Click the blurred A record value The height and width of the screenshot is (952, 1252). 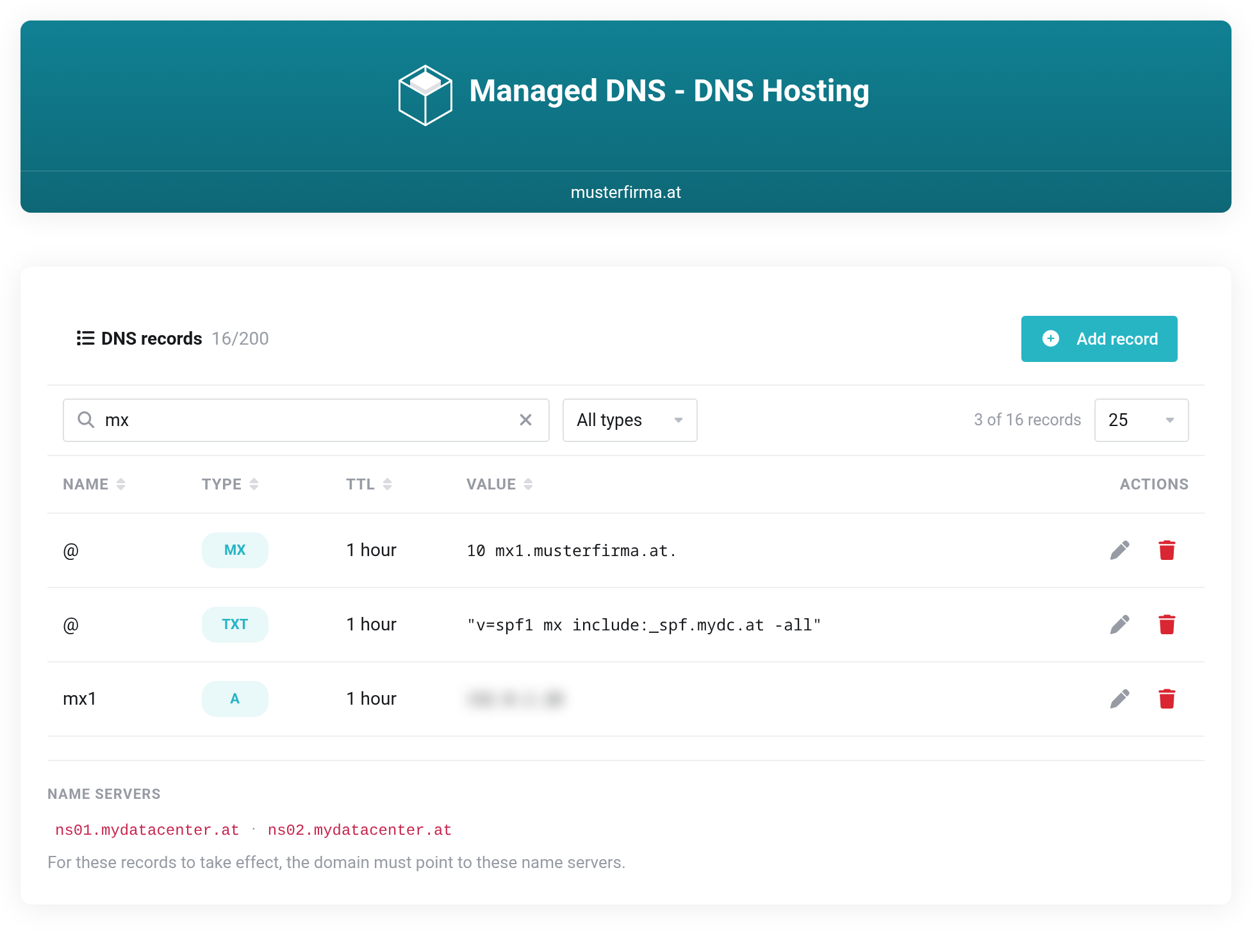[516, 699]
